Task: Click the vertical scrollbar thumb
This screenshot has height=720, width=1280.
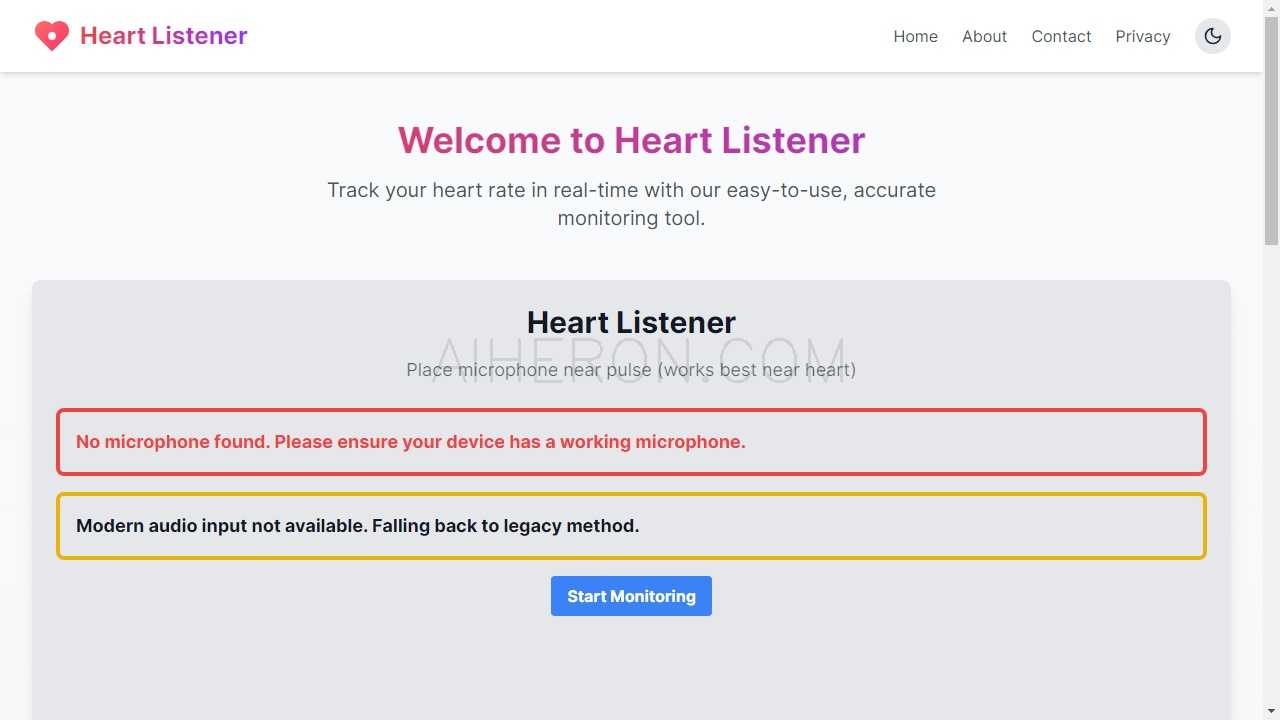Action: tap(1271, 130)
